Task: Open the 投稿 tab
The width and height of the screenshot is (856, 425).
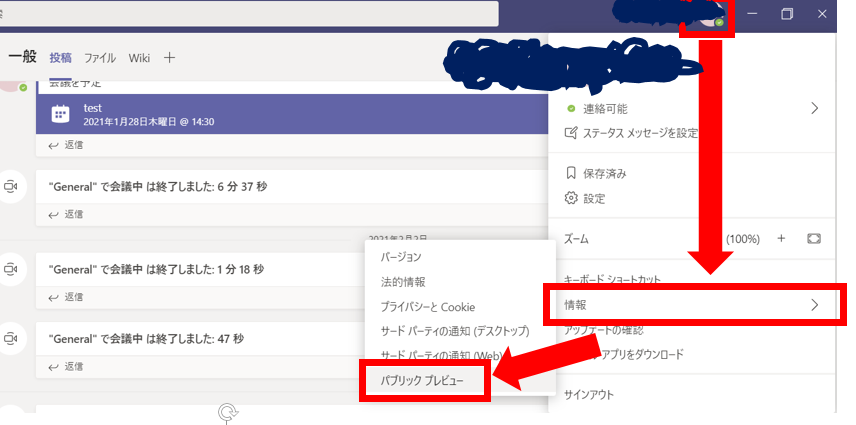Action: (61, 58)
